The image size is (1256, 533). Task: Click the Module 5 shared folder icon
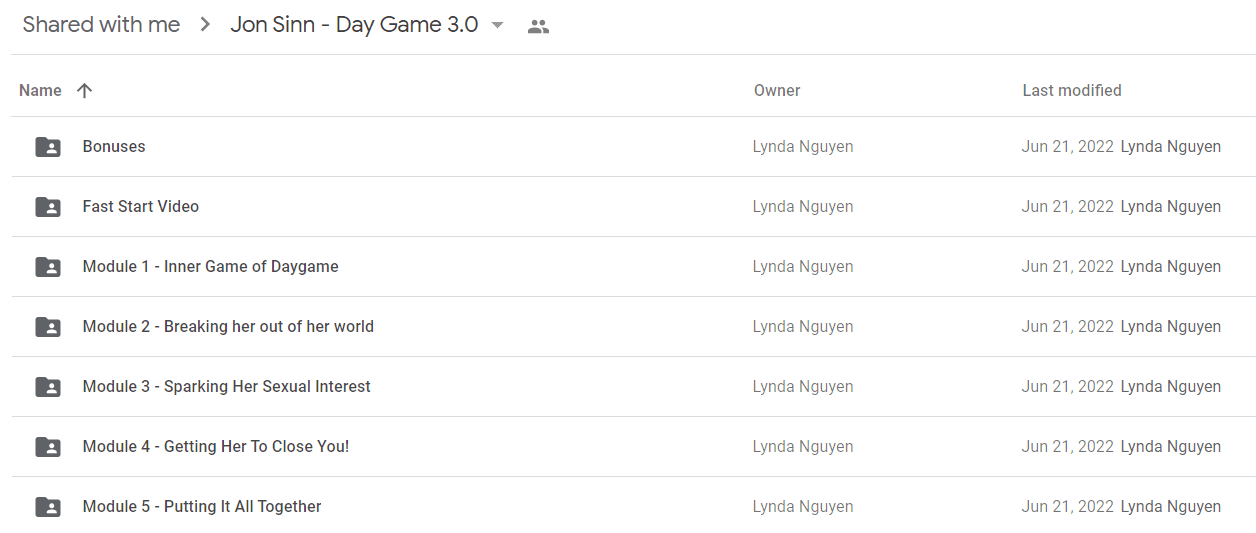(x=48, y=507)
